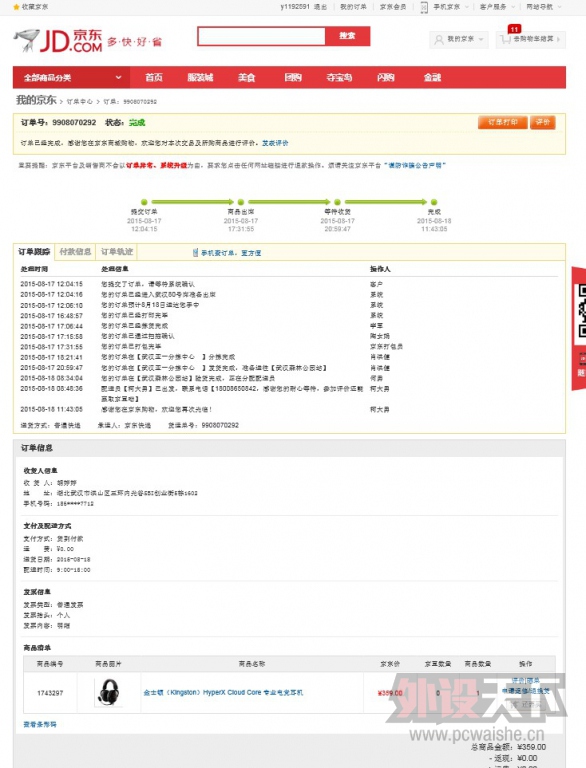Click the headset product thumbnail
Image resolution: width=586 pixels, height=768 pixels.
click(x=108, y=692)
